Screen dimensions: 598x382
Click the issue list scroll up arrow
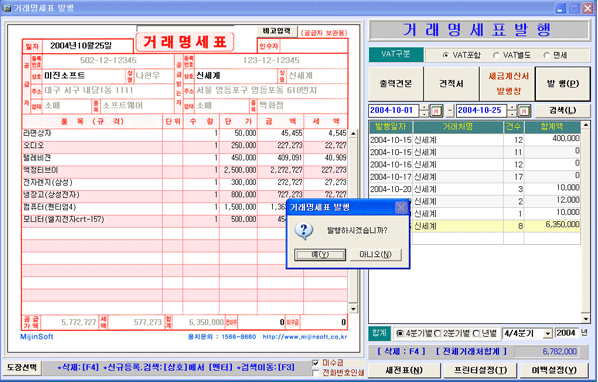coord(585,126)
